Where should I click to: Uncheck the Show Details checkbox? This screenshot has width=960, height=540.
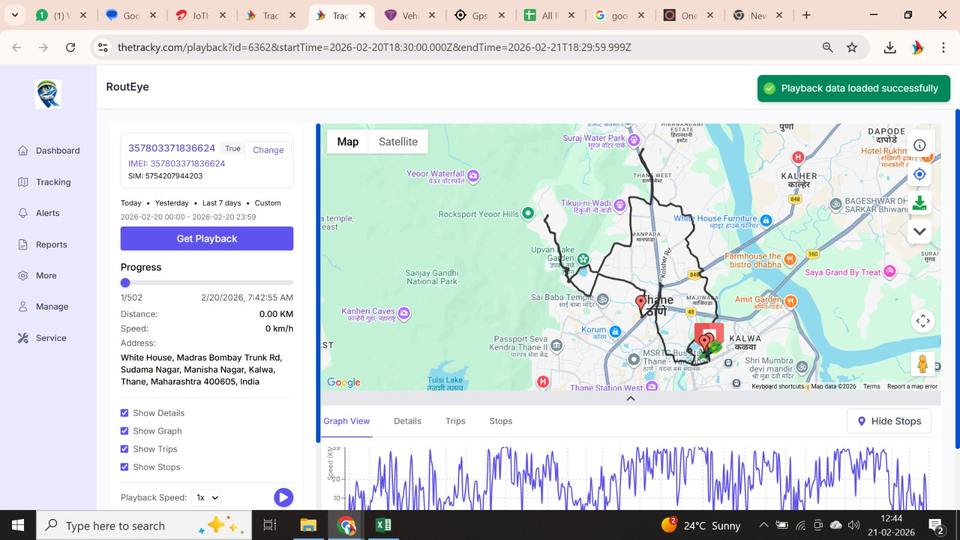pyautogui.click(x=125, y=413)
